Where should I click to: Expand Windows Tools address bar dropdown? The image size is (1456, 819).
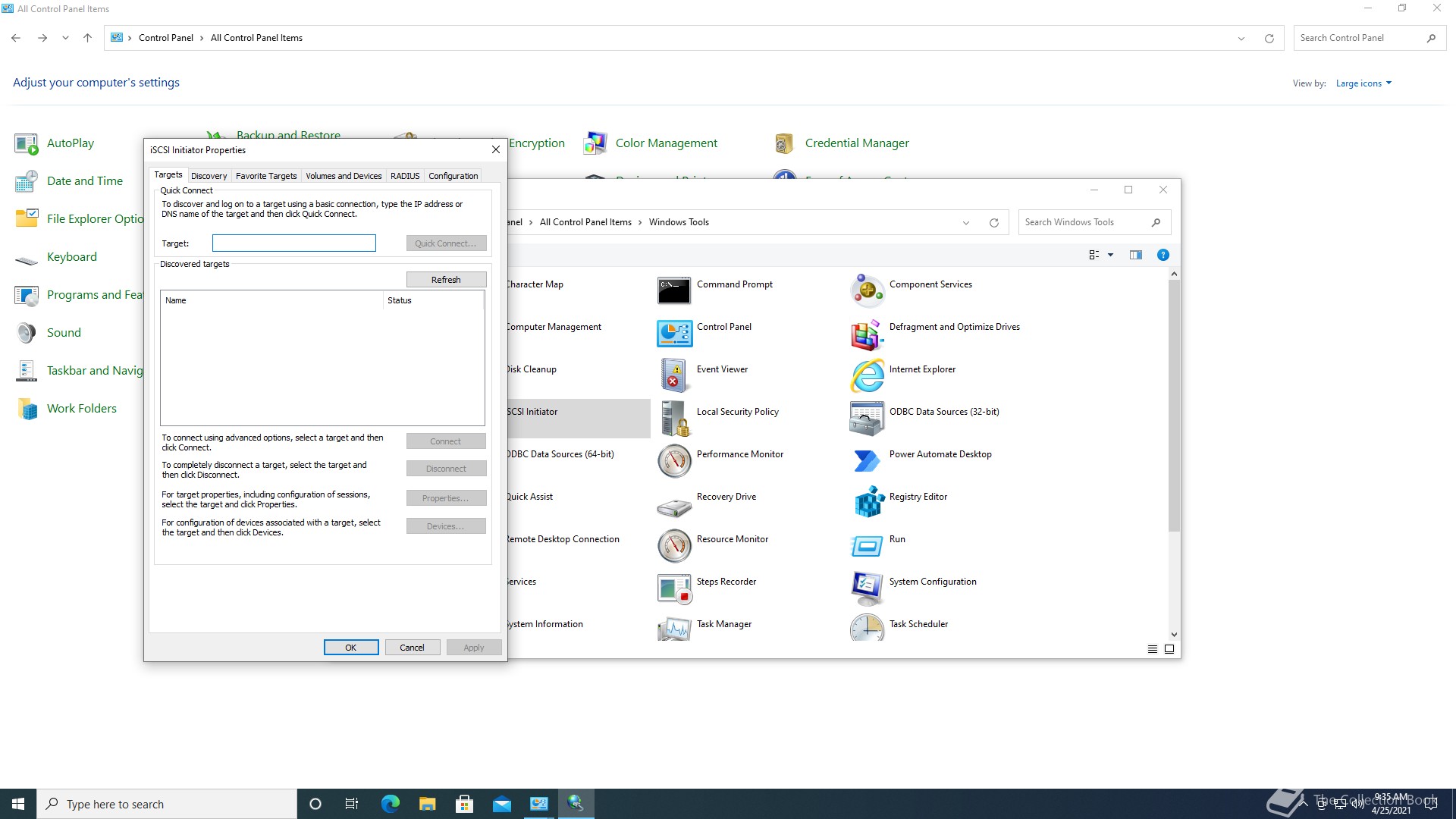pos(966,223)
